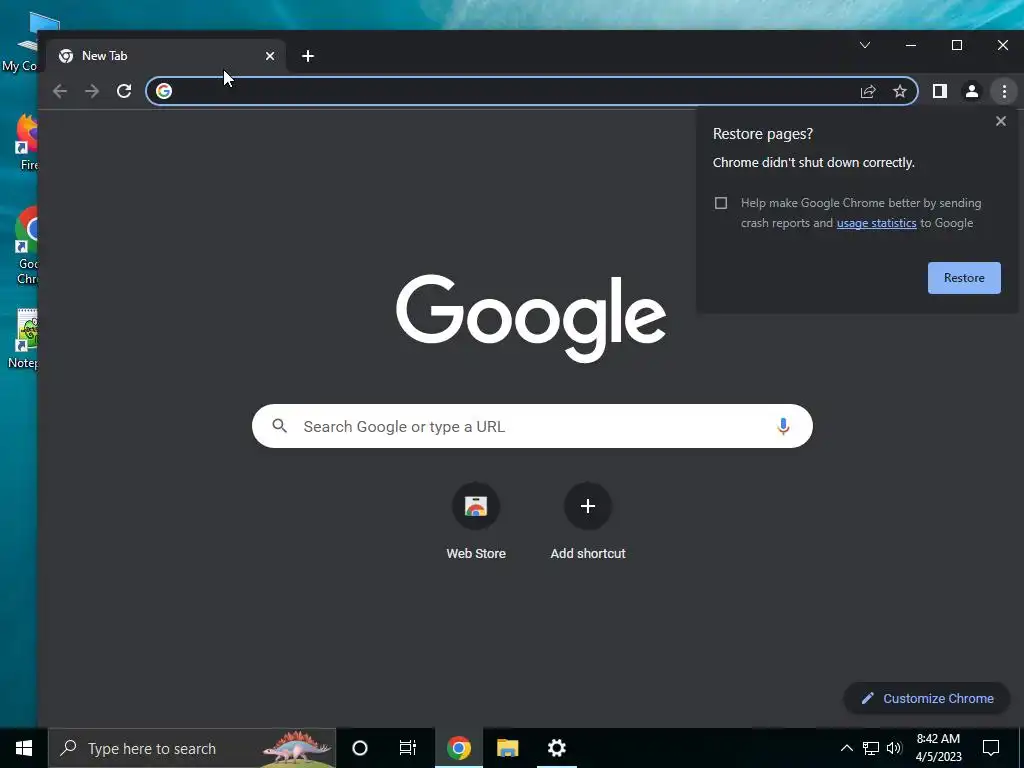Open Settings gear on the taskbar

click(x=556, y=748)
